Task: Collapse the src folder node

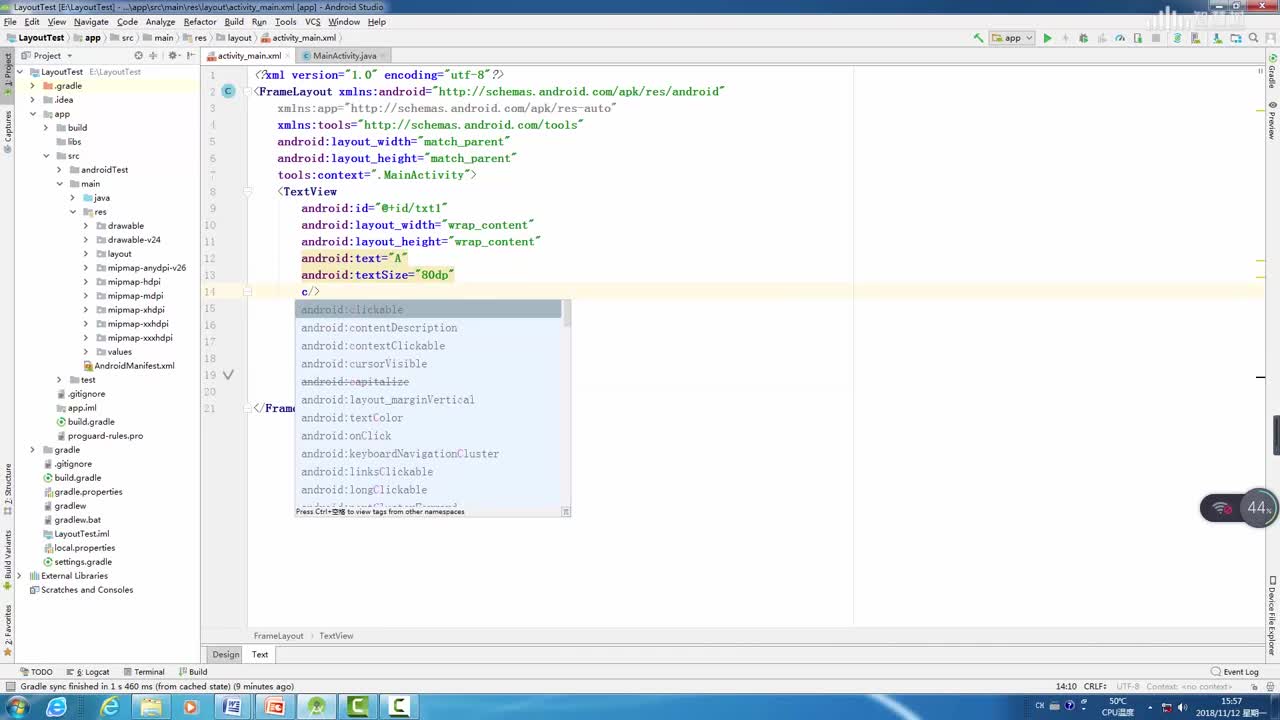Action: (x=46, y=156)
